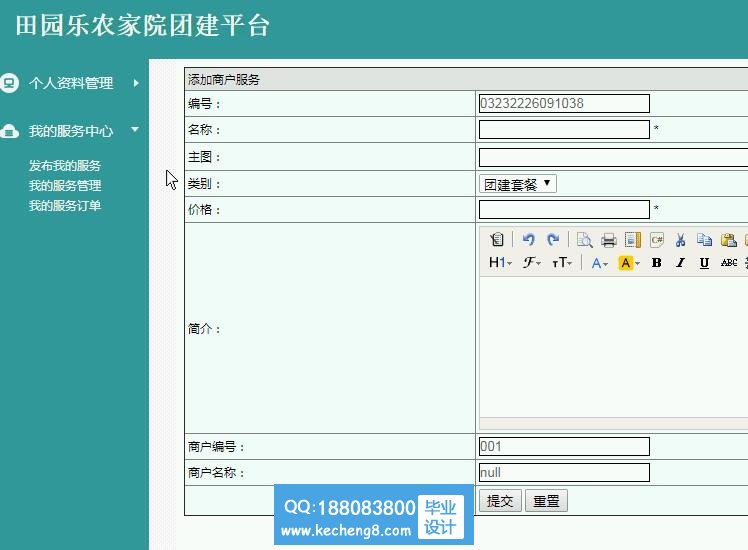Viewport: 748px width, 550px height.
Task: Open print preview from editor toolbar
Action: (x=584, y=239)
